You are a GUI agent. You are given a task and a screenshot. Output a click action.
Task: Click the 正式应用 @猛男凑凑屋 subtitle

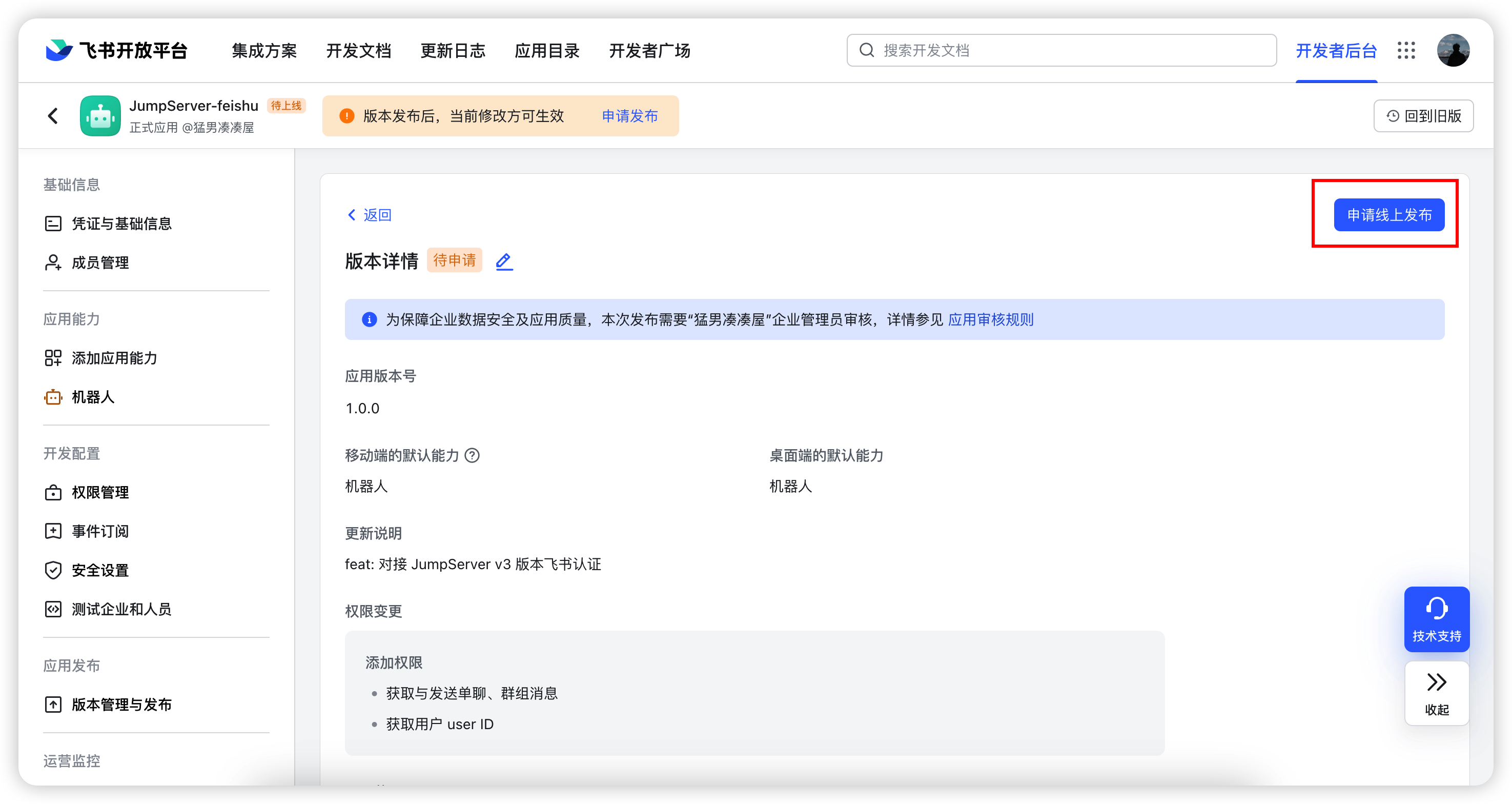[x=192, y=128]
